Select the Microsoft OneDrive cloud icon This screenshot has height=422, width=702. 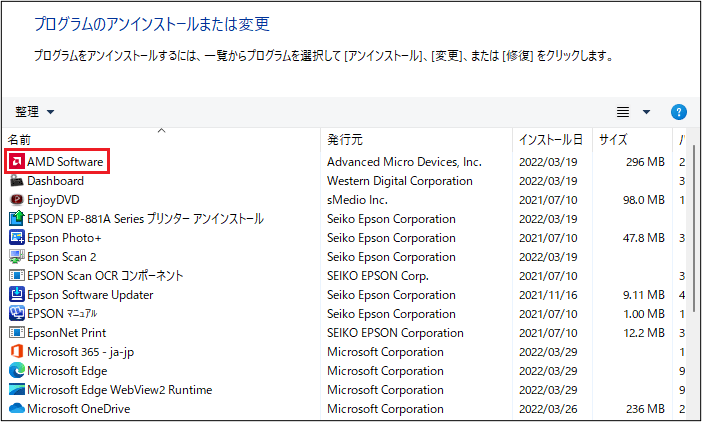click(17, 409)
